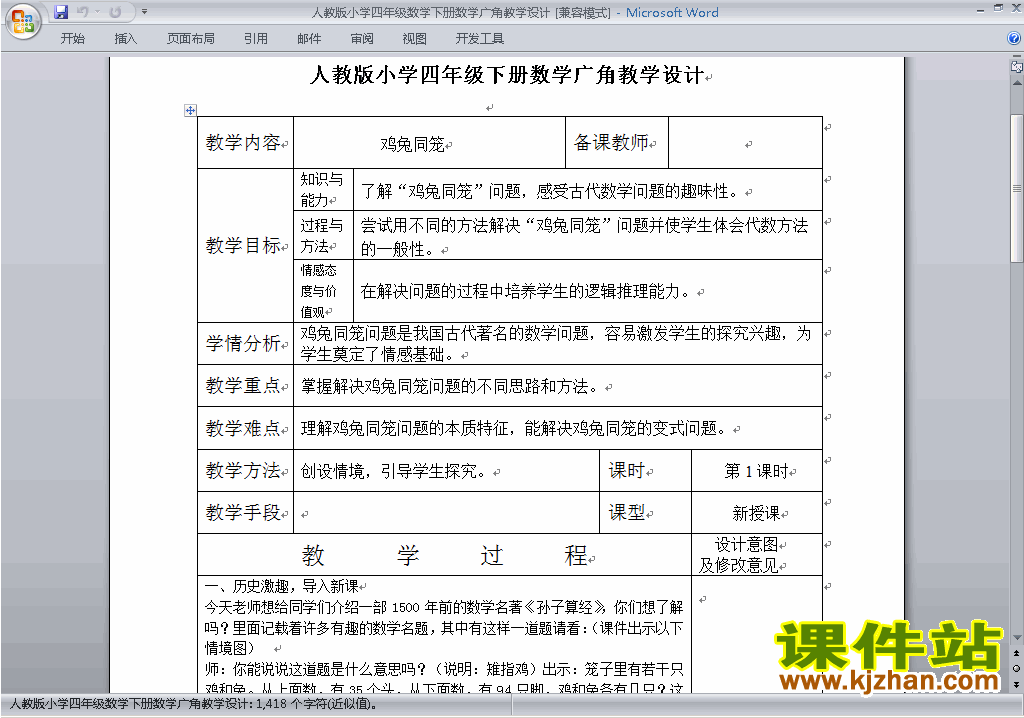1024x718 pixels.
Task: Click the document title heading 人教版小学四年级下册数学广角教学设计
Action: tap(507, 75)
